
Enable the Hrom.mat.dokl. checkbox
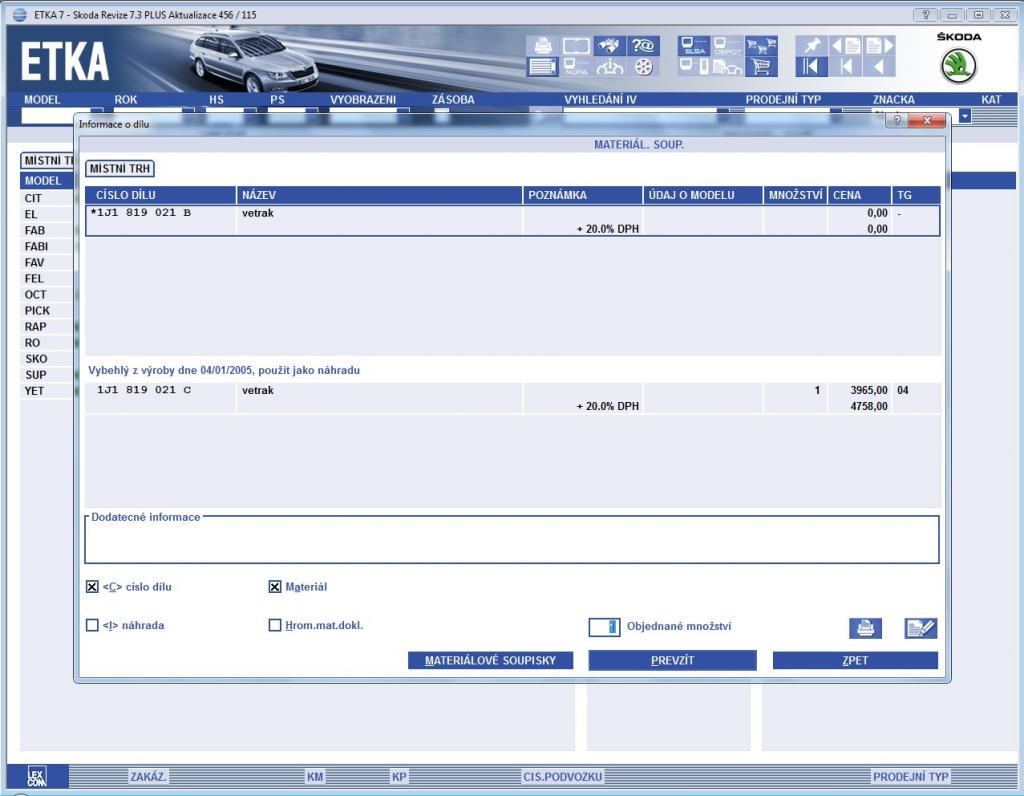pos(275,625)
